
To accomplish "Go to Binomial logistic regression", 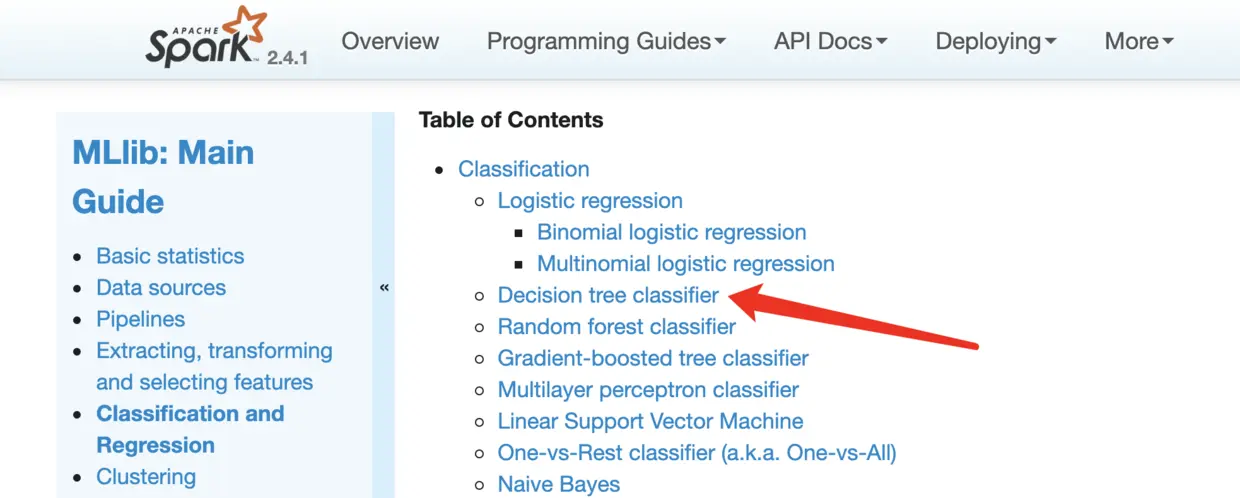I will coord(671,232).
